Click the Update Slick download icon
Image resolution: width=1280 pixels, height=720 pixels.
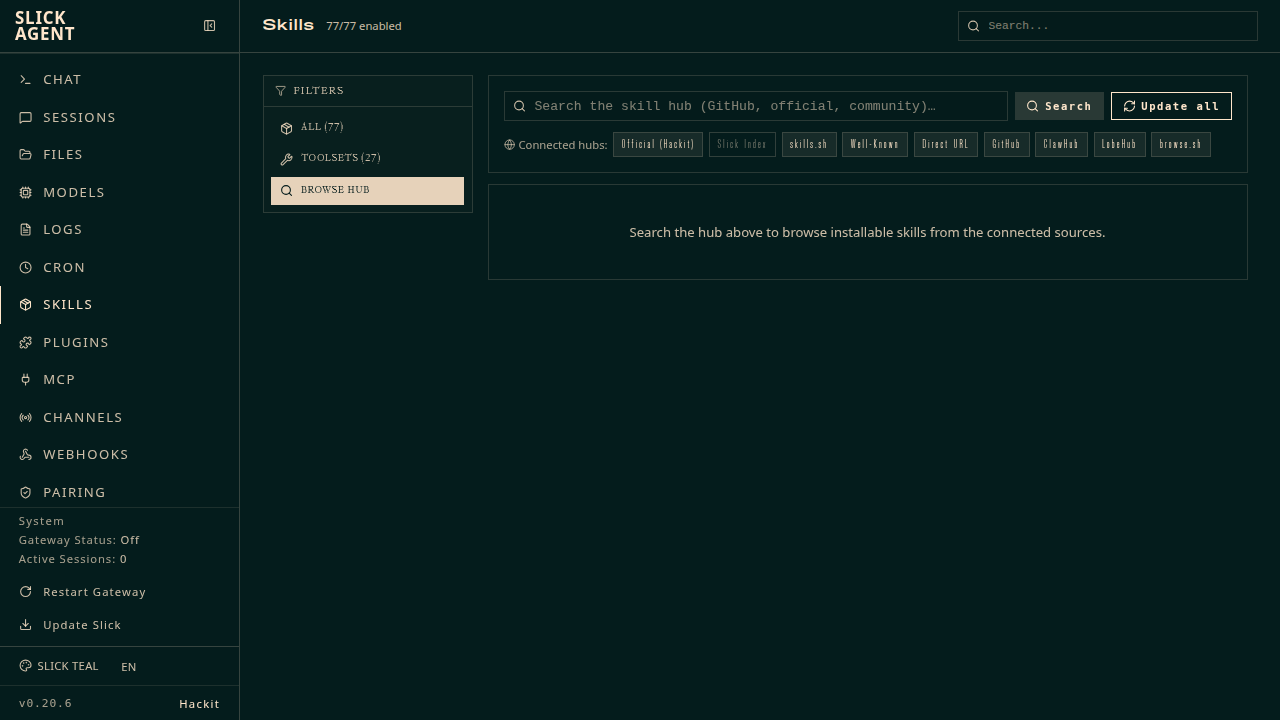point(25,625)
